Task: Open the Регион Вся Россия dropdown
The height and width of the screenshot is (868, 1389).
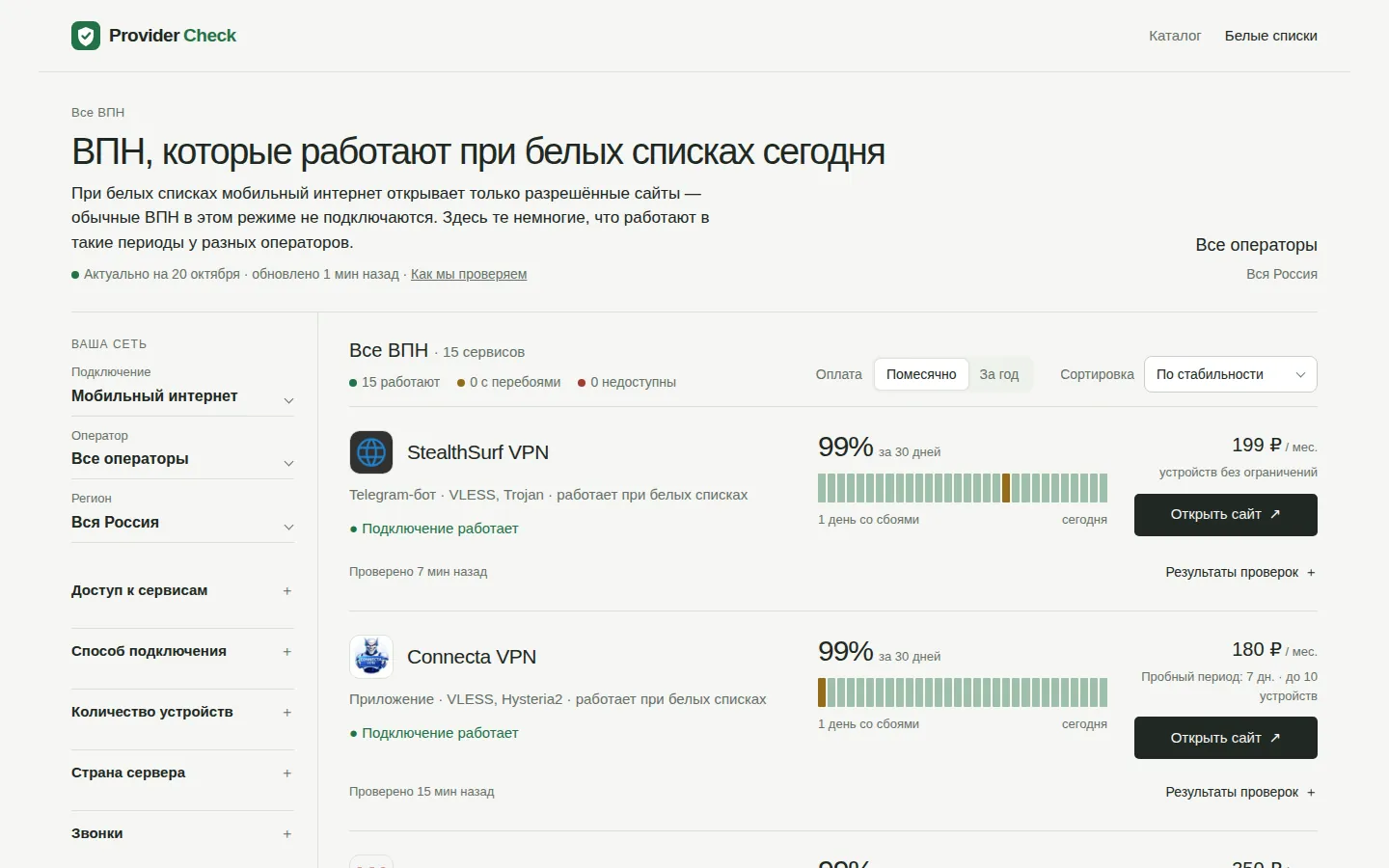Action: [x=182, y=516]
